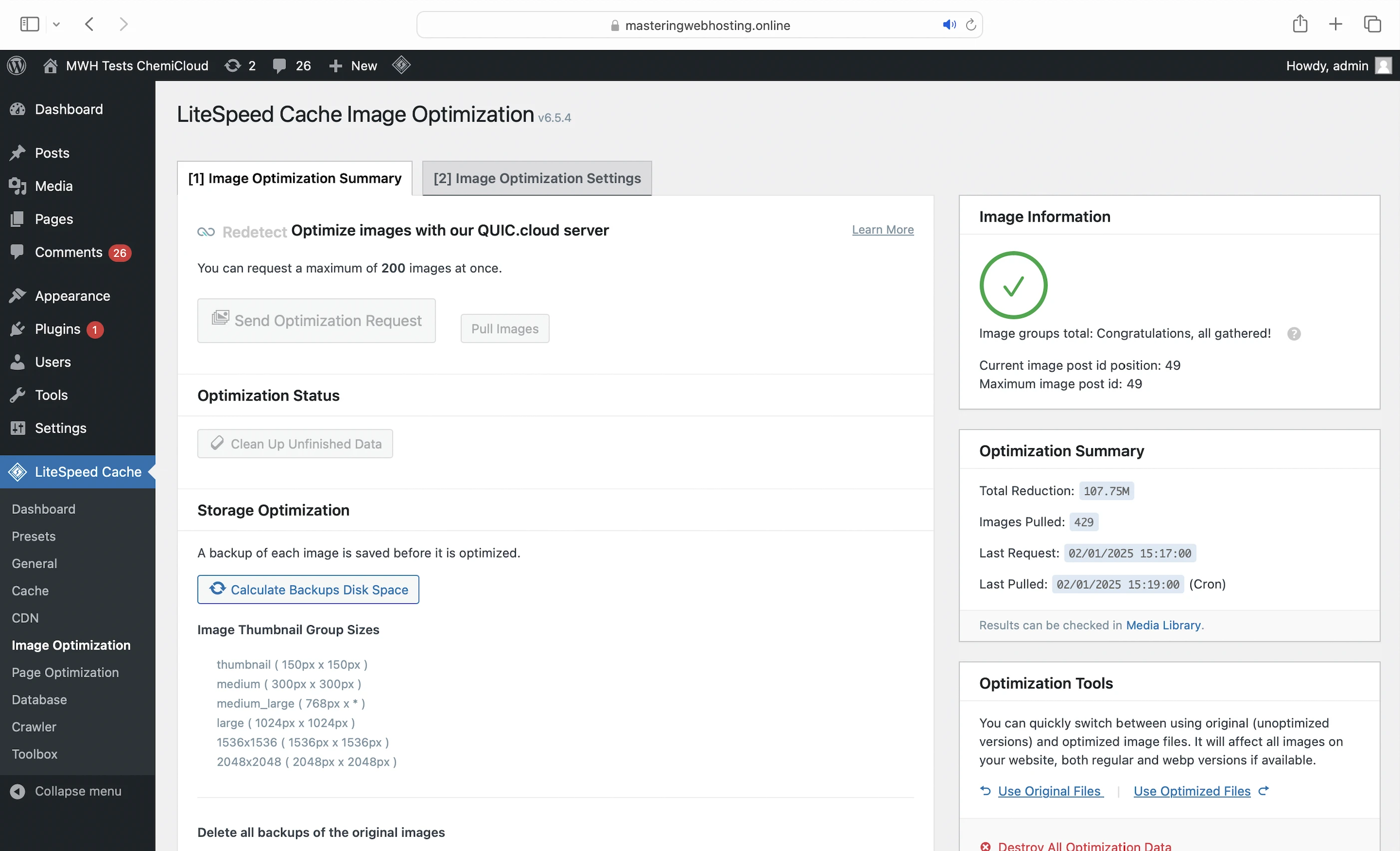1400x851 pixels.
Task: Open the Learn More link
Action: 882,230
